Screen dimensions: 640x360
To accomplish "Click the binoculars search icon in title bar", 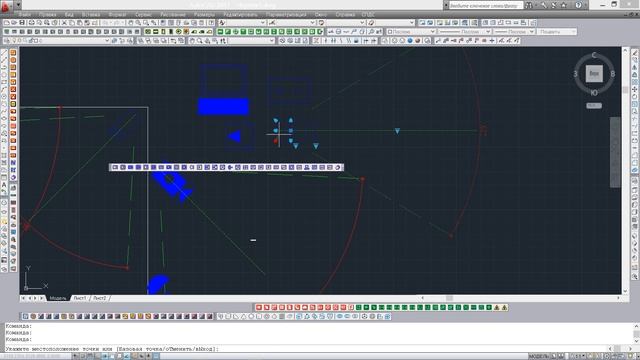I will pos(529,5).
